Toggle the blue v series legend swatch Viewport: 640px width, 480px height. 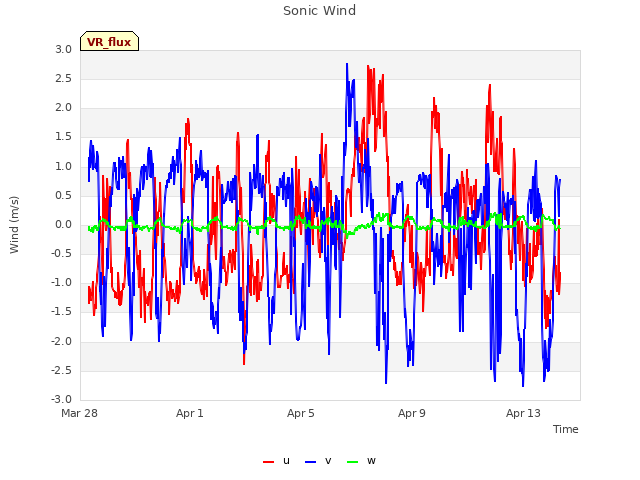pos(311,462)
